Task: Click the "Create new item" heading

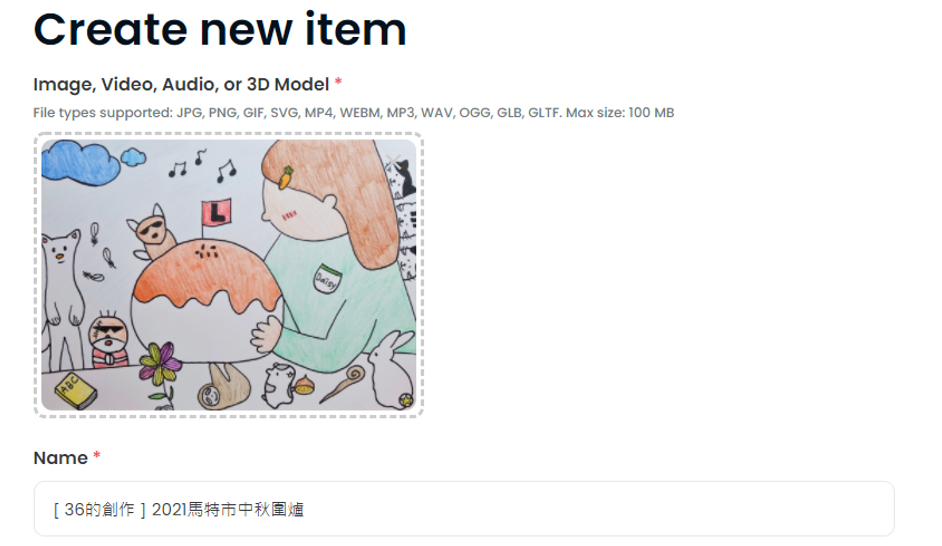Action: pyautogui.click(x=220, y=29)
